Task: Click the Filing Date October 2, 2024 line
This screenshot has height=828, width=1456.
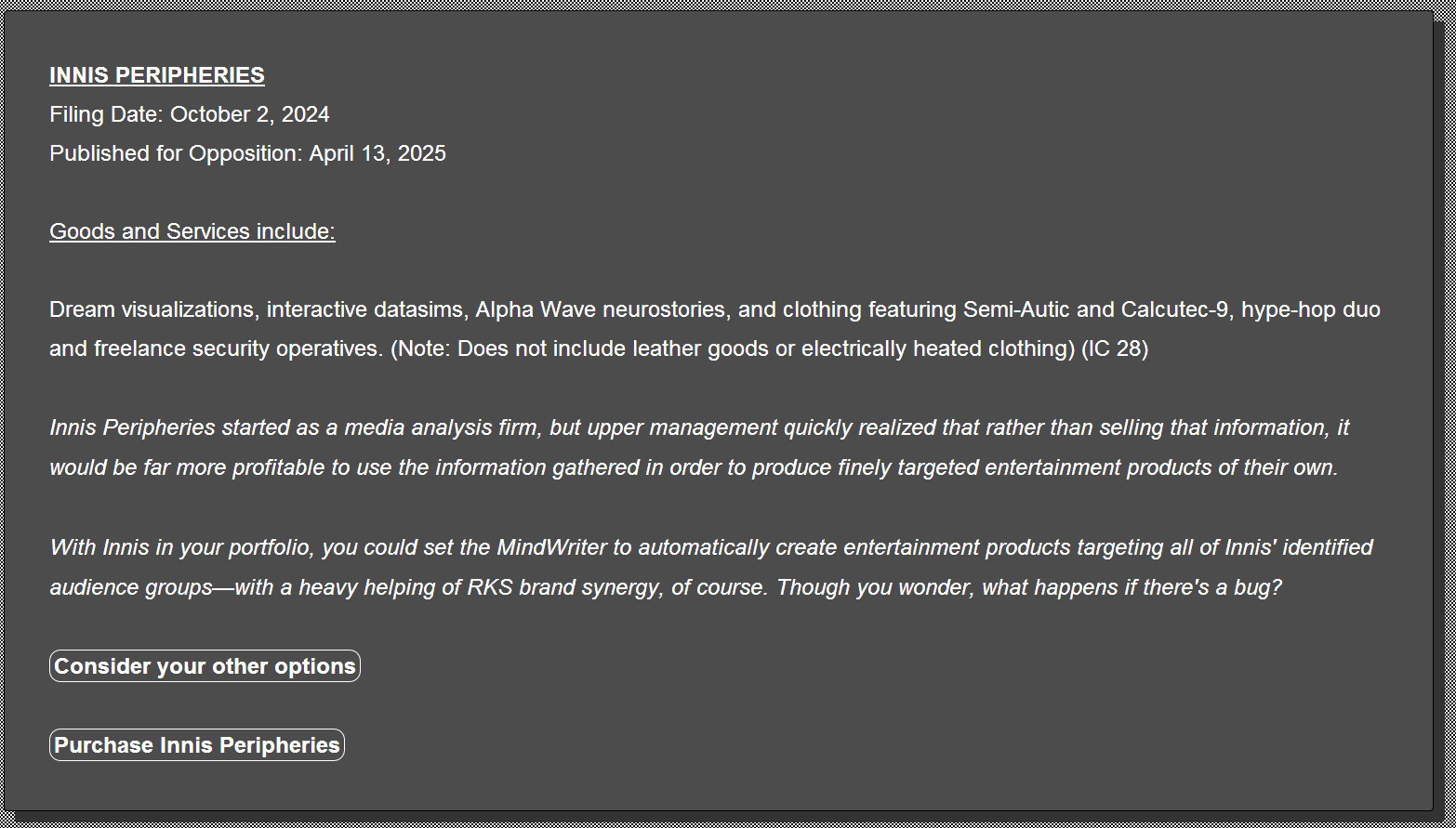Action: (190, 114)
